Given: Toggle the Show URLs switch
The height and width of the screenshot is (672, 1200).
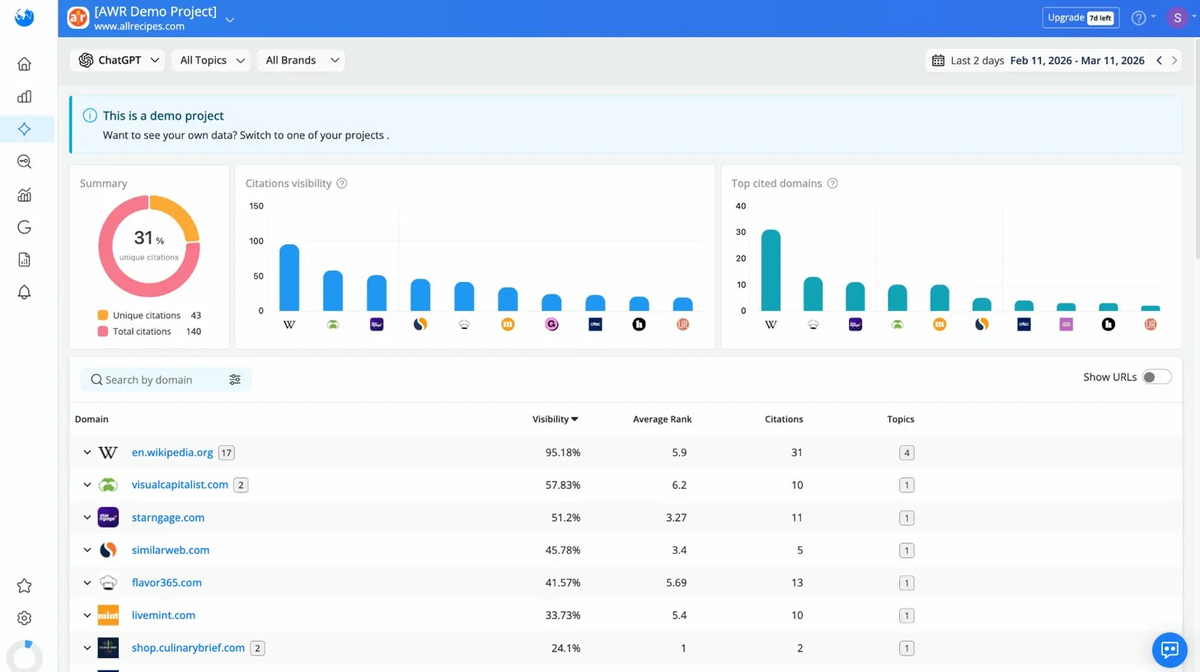Looking at the screenshot, I should (x=1157, y=377).
